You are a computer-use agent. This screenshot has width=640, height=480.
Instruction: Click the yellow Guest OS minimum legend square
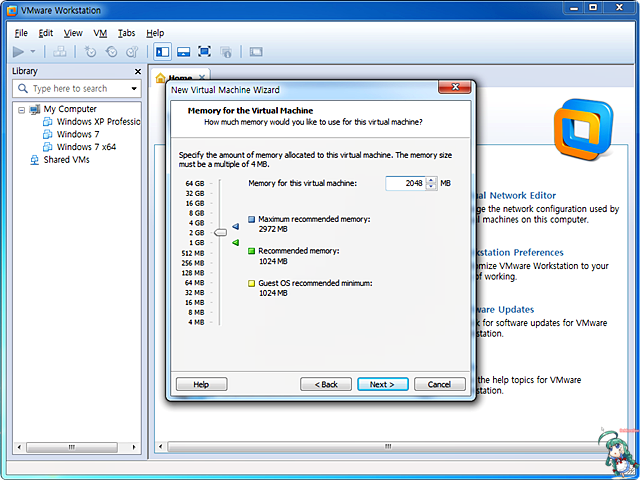[x=251, y=283]
